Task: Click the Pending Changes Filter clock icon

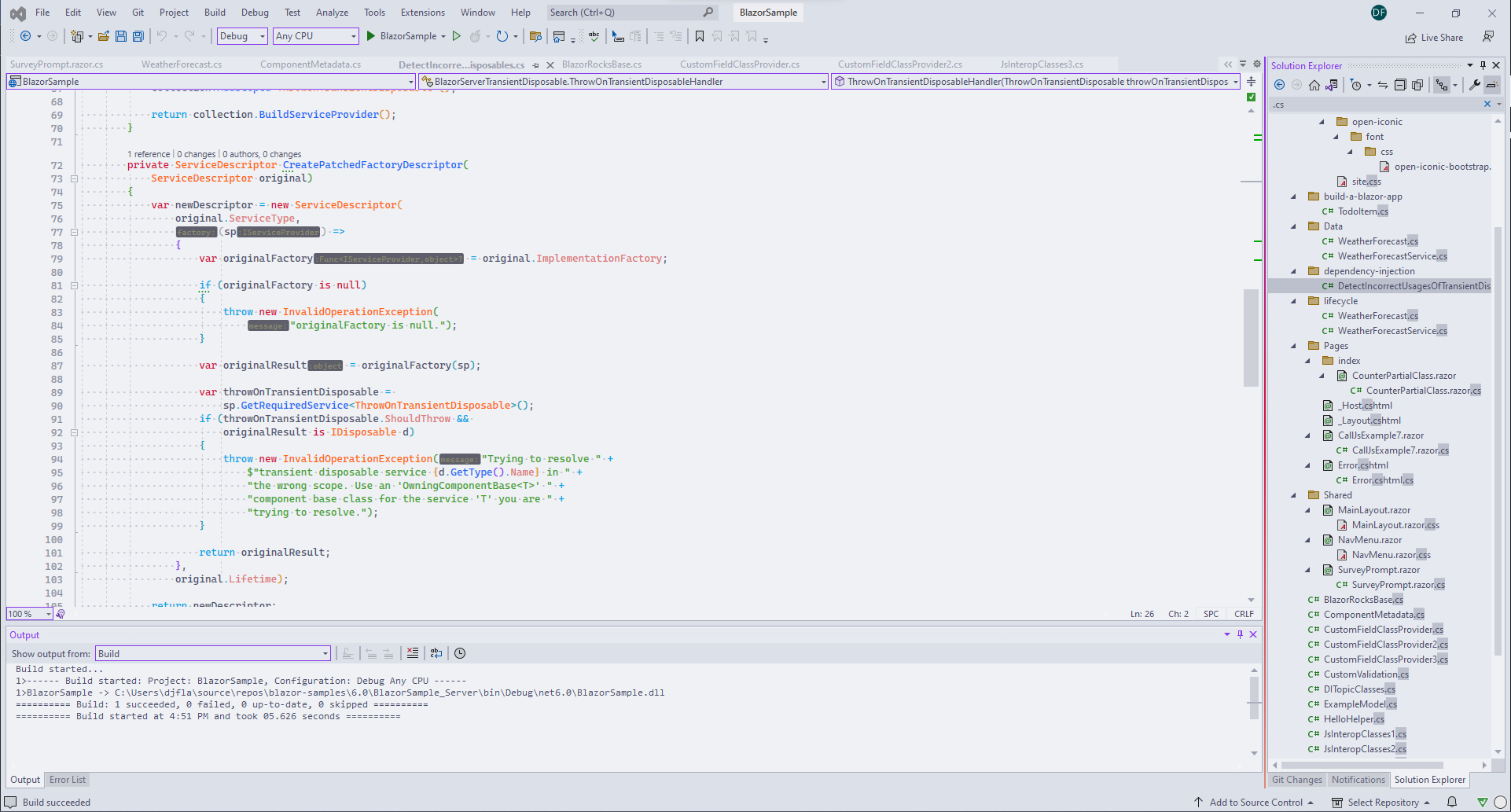Action: pyautogui.click(x=1356, y=85)
